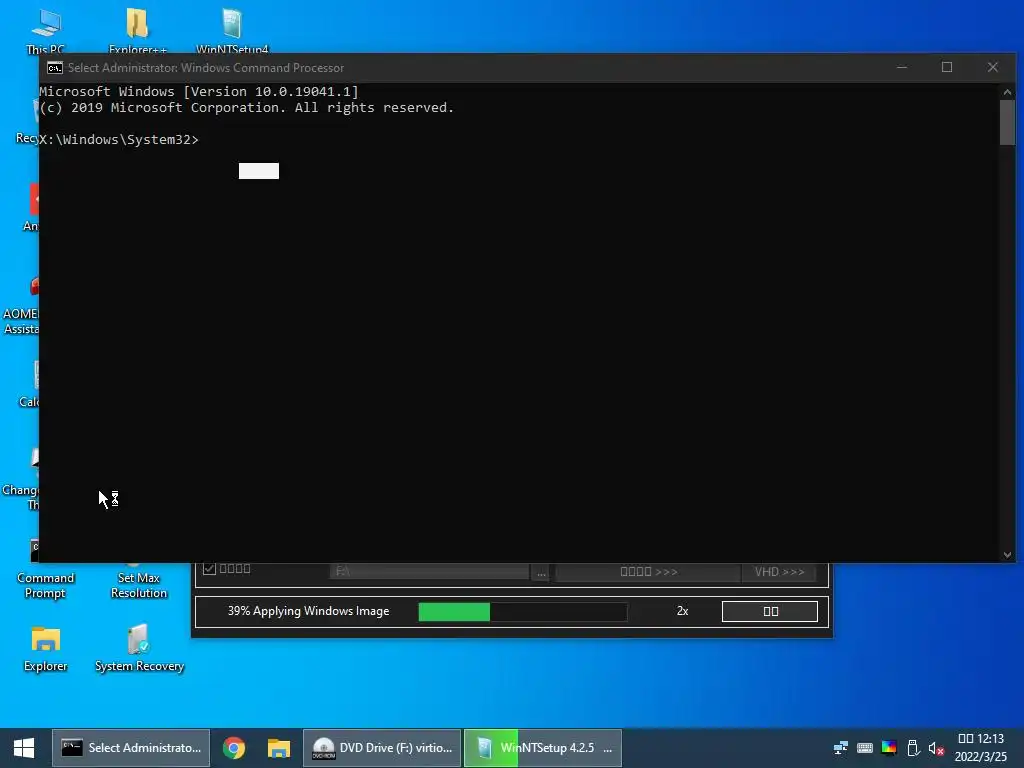
Task: Launch Chrome from the taskbar
Action: pos(234,748)
